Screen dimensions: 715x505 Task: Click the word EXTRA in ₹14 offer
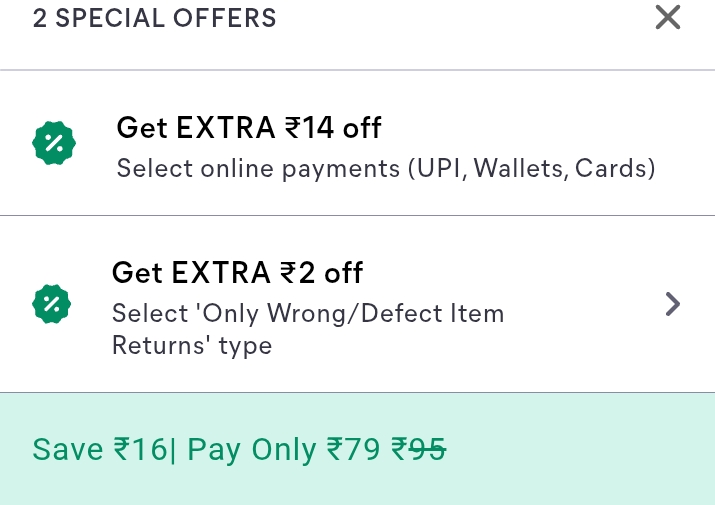225,128
